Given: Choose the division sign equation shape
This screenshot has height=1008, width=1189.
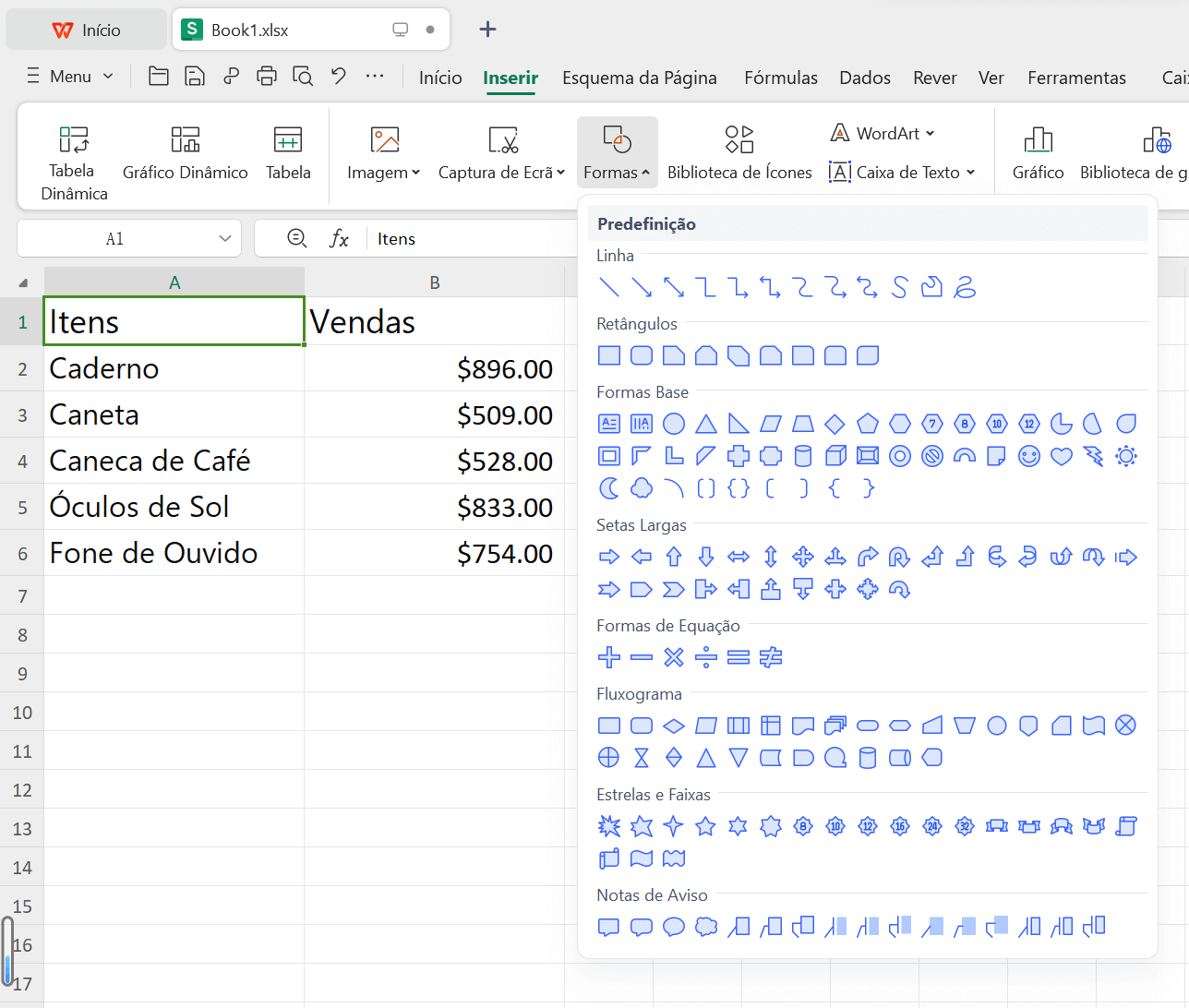Looking at the screenshot, I should click(706, 657).
